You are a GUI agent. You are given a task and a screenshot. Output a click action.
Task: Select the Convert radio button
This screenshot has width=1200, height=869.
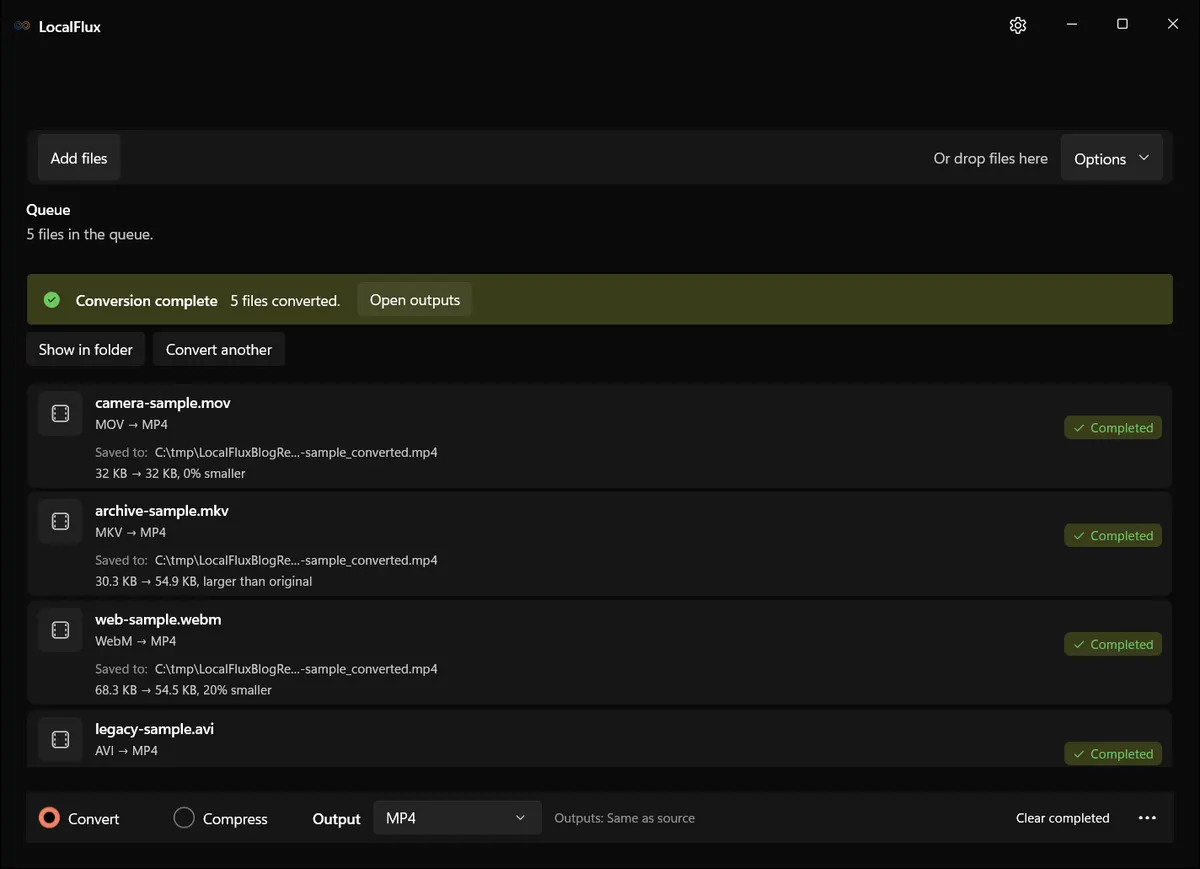click(49, 818)
